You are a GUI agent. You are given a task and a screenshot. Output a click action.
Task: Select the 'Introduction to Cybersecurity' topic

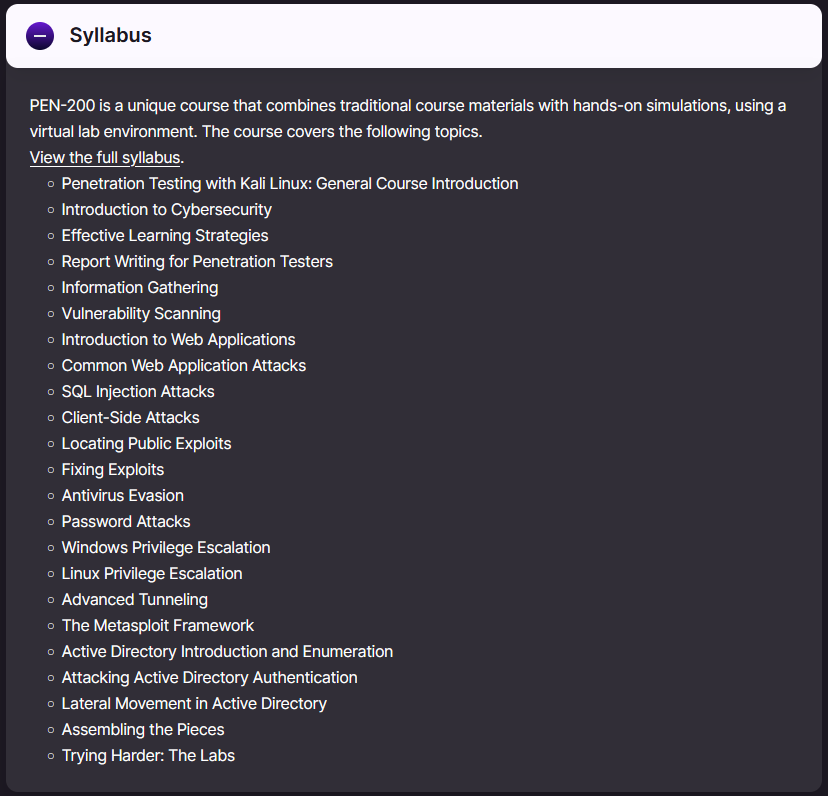(166, 210)
